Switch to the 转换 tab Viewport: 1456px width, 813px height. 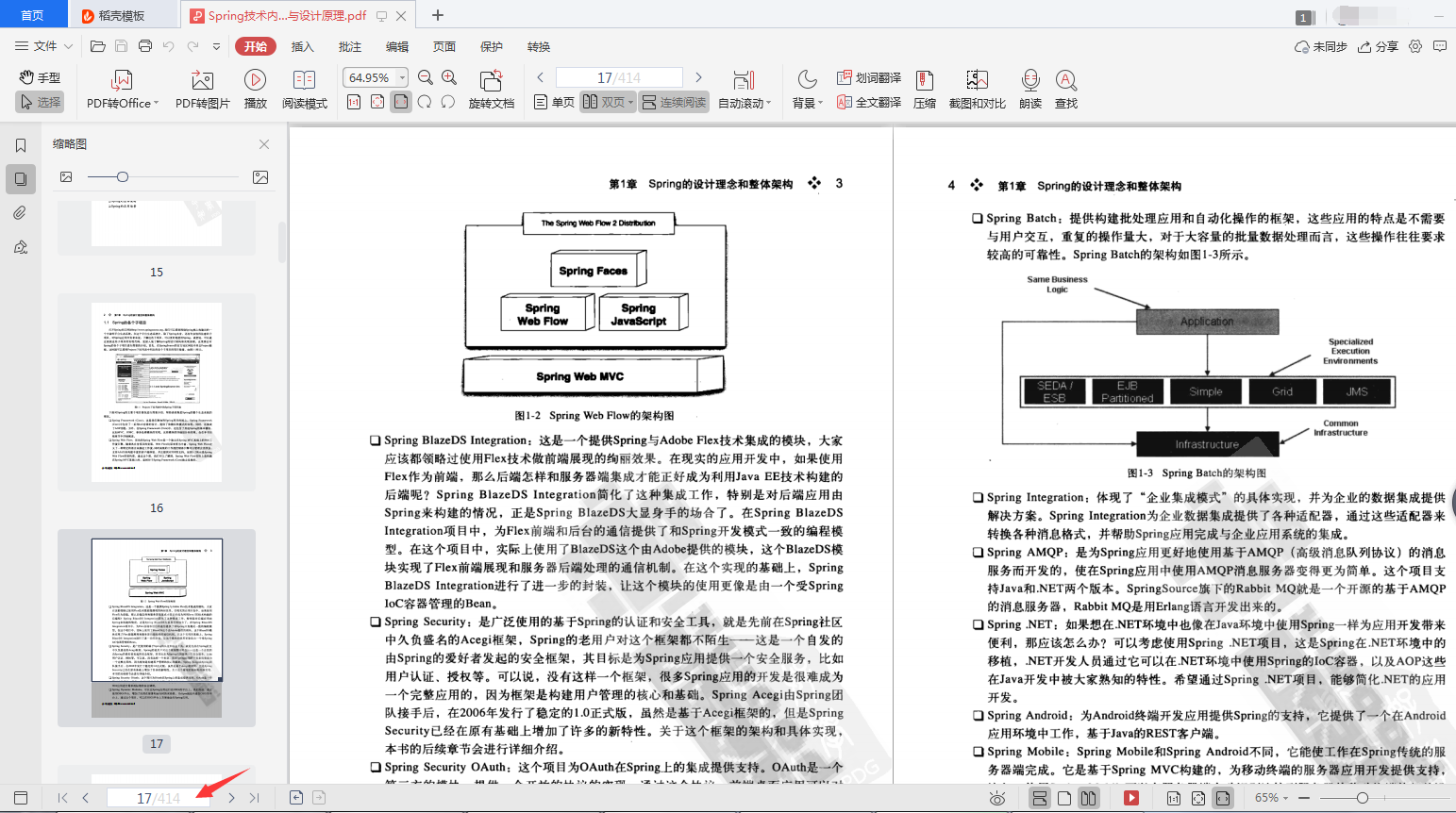[x=539, y=46]
